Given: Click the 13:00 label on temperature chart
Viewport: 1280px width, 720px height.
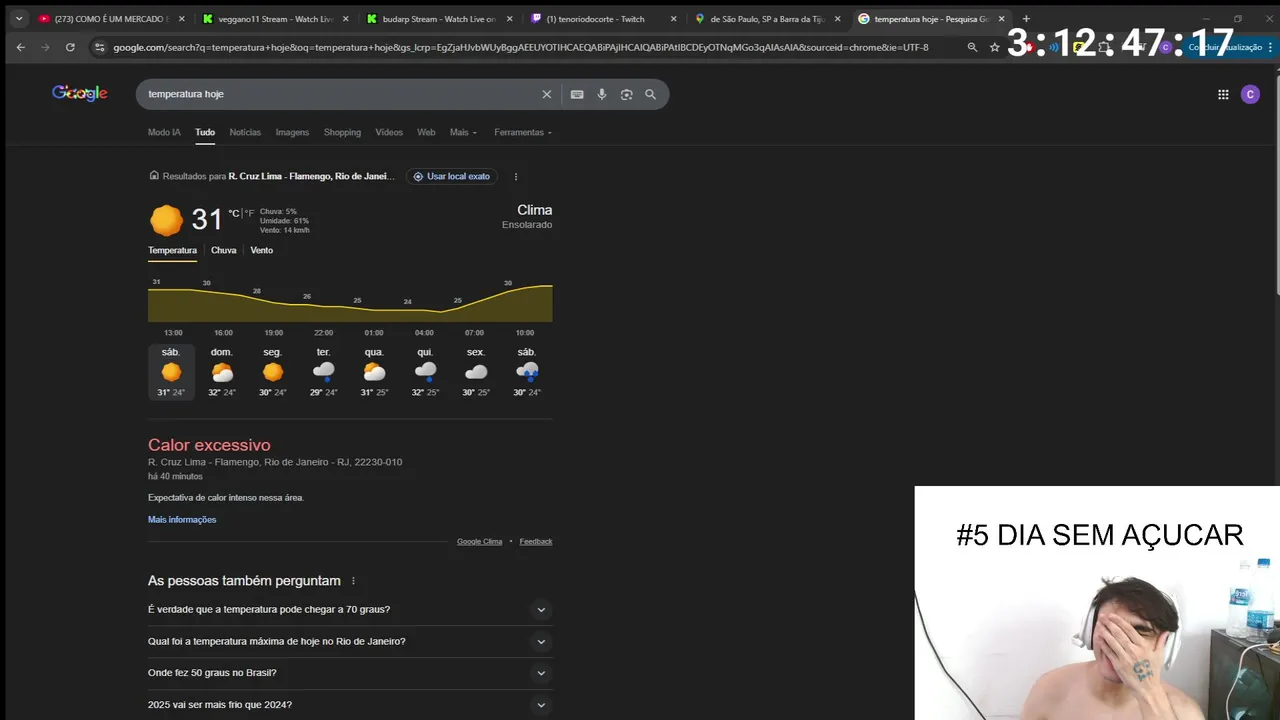Looking at the screenshot, I should (173, 332).
